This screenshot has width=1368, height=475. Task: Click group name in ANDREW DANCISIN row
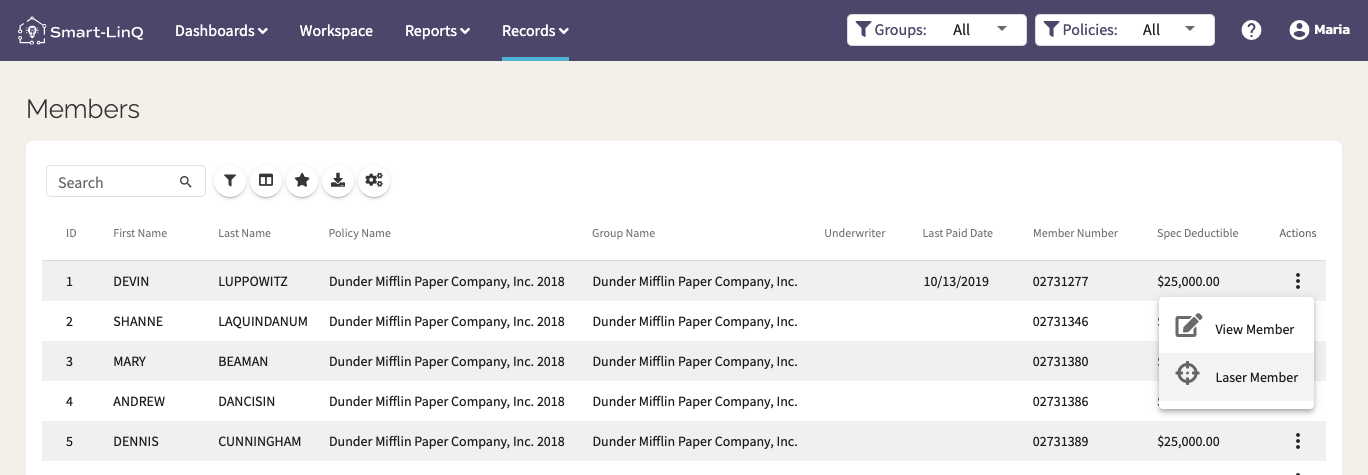pos(695,401)
